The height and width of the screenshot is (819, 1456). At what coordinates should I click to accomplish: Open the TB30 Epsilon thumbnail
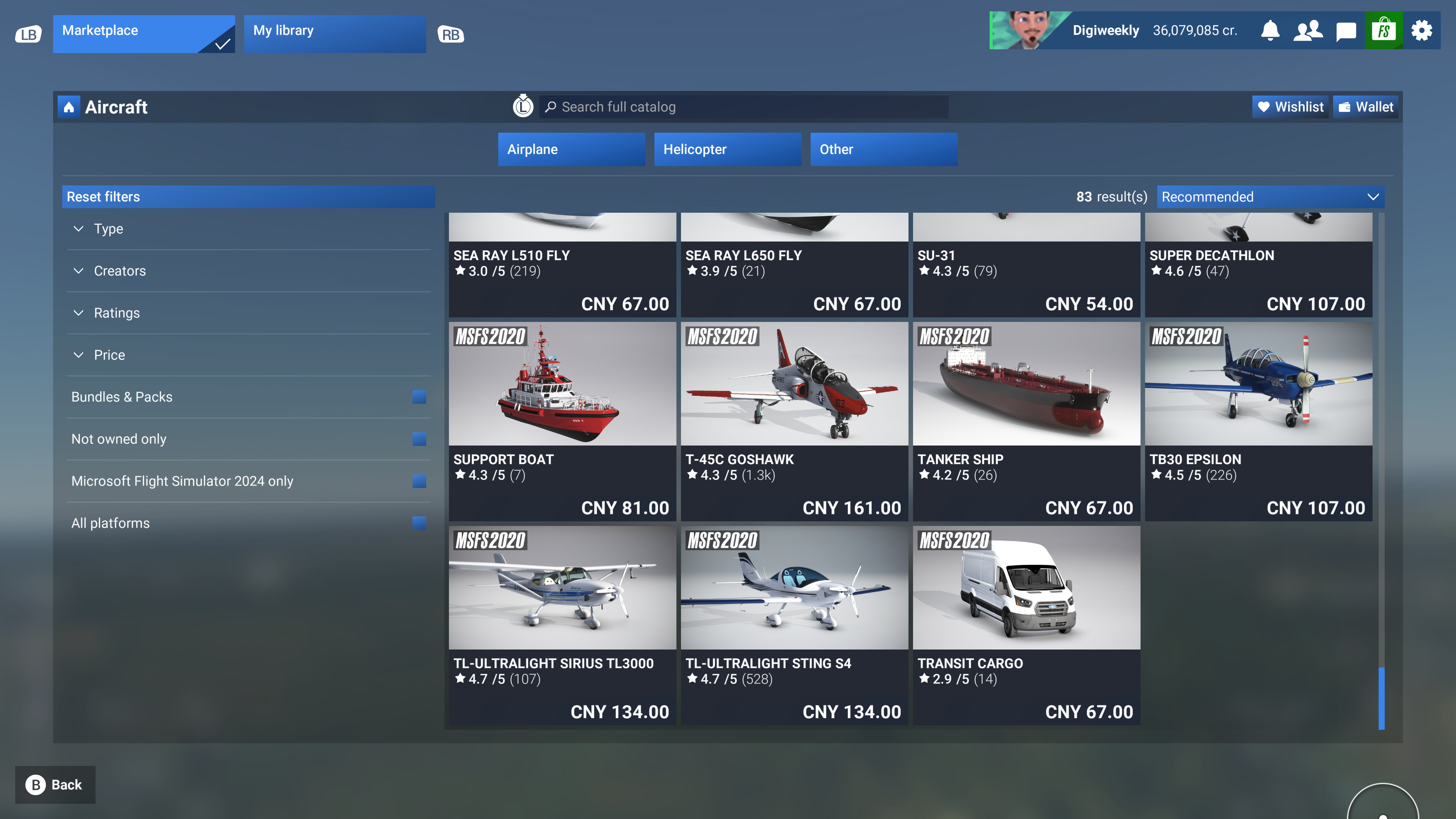click(x=1258, y=384)
